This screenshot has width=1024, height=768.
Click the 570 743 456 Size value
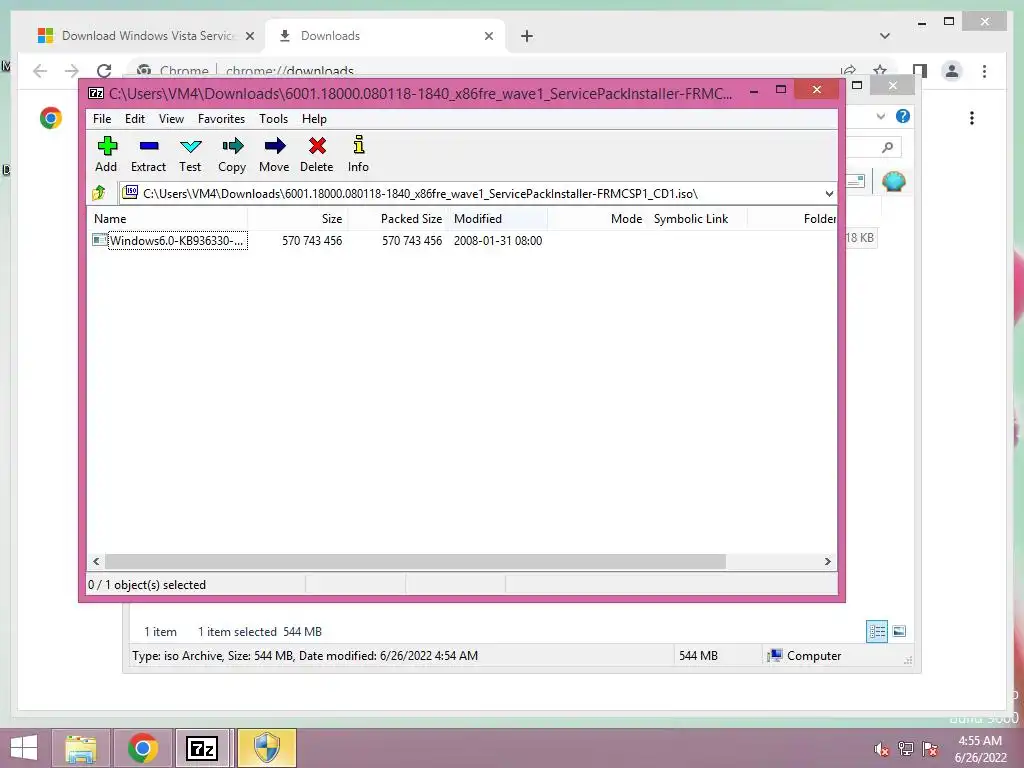pyautogui.click(x=312, y=240)
